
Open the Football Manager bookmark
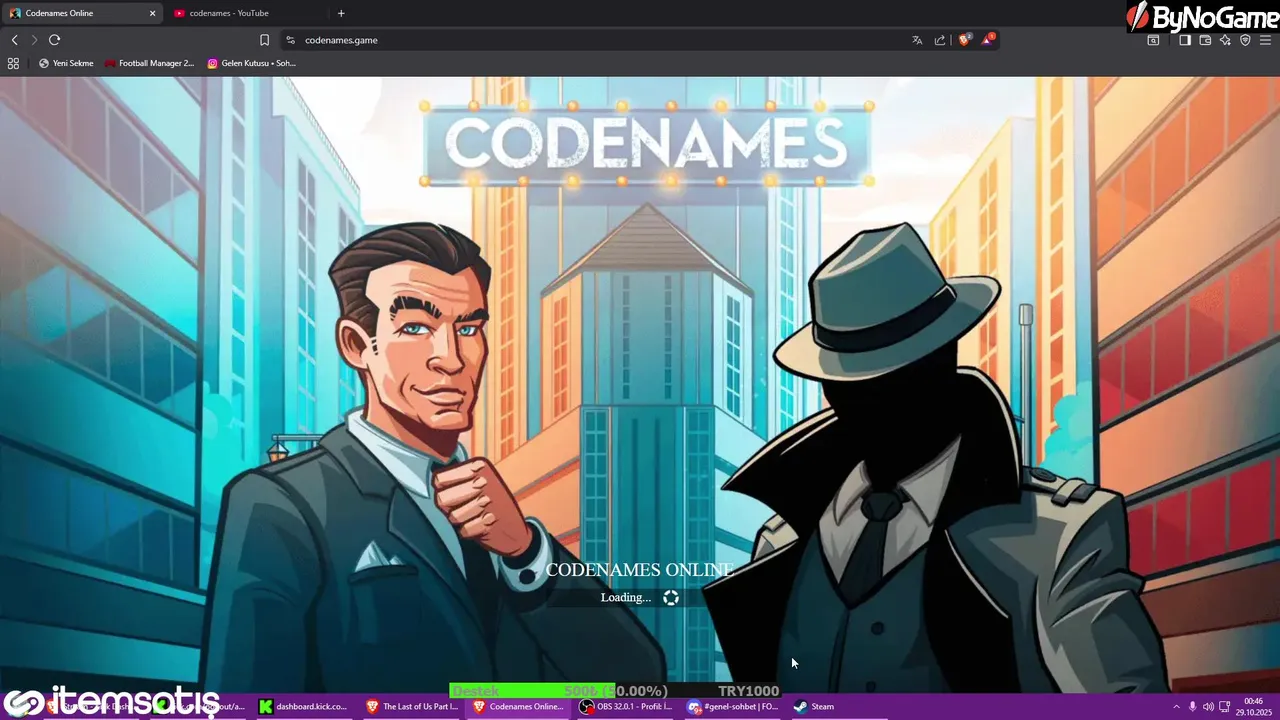click(x=150, y=63)
